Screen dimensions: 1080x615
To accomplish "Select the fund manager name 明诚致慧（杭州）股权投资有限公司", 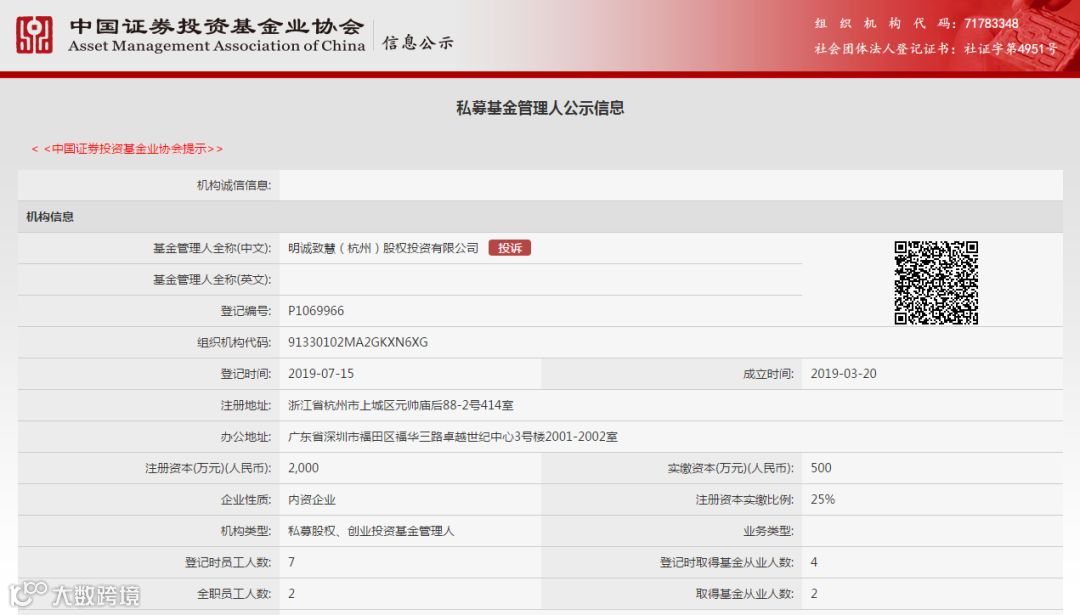I will pos(383,248).
